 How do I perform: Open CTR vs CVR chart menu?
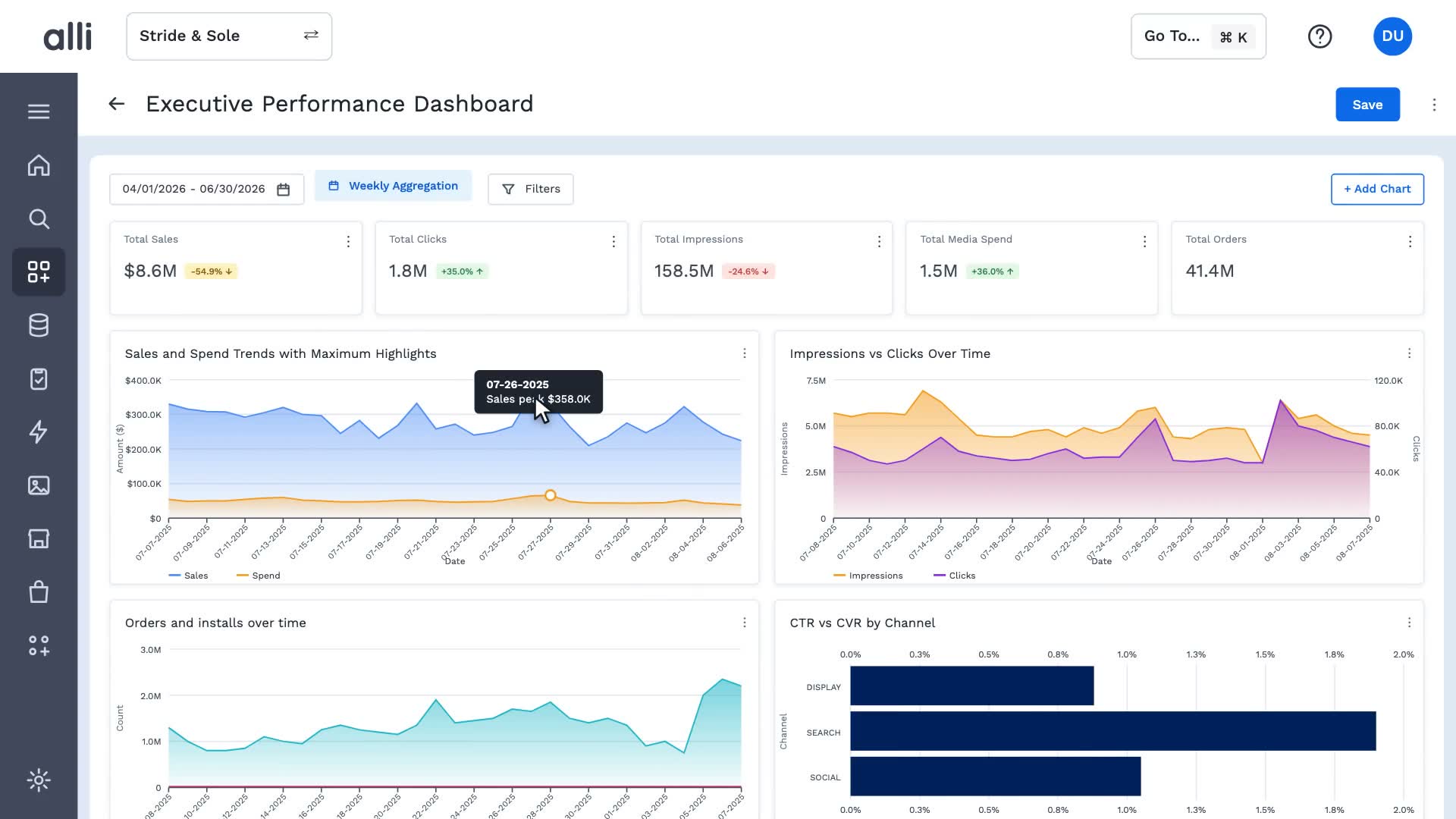pyautogui.click(x=1409, y=623)
